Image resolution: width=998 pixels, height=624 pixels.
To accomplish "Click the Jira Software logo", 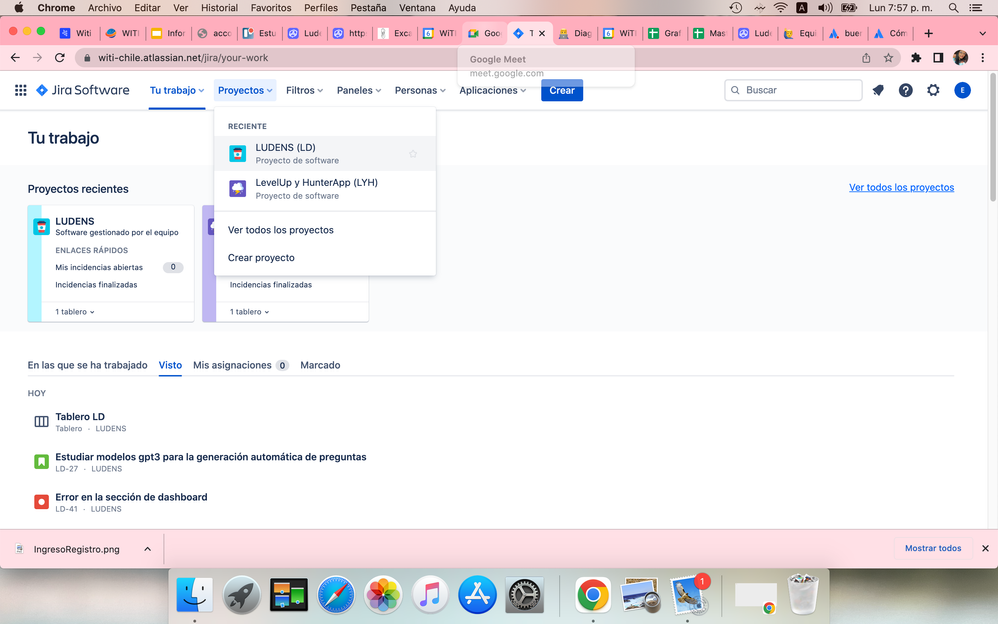I will click(x=83, y=90).
